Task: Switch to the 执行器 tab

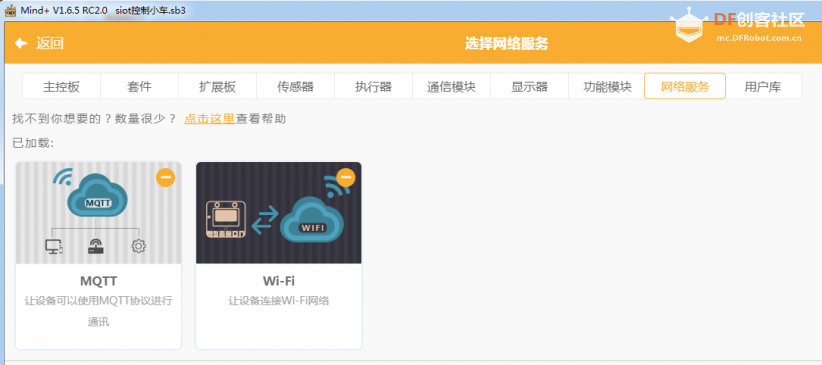Action: [x=373, y=87]
